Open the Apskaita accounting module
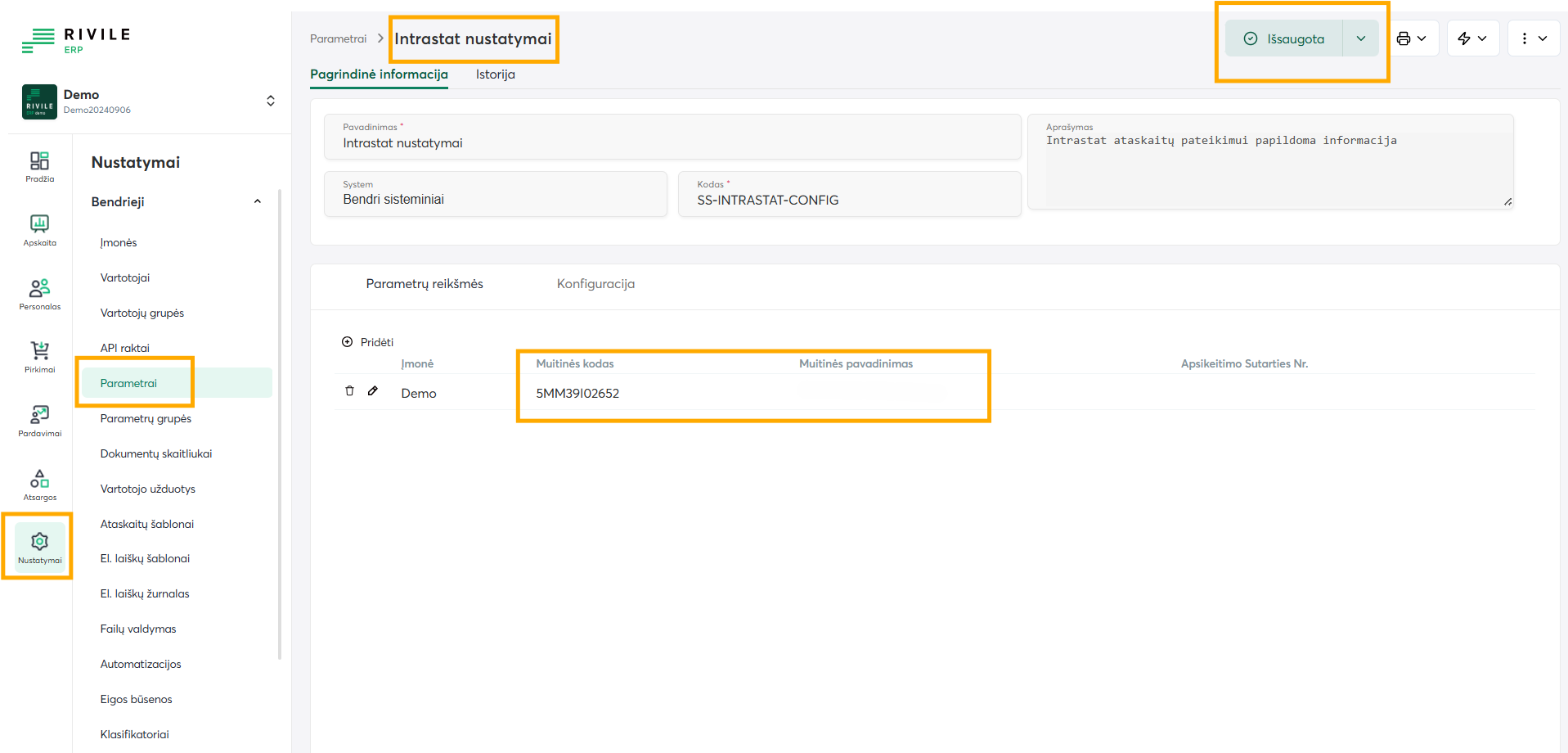This screenshot has height=753, width=1568. coord(39,230)
